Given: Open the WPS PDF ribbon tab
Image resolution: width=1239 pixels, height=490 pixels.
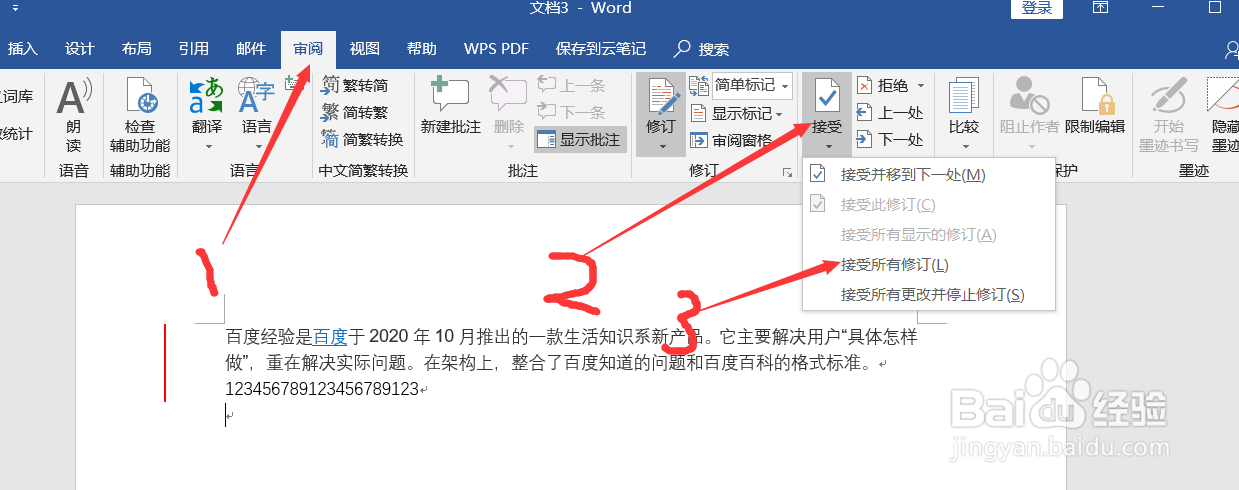Looking at the screenshot, I should [x=496, y=49].
